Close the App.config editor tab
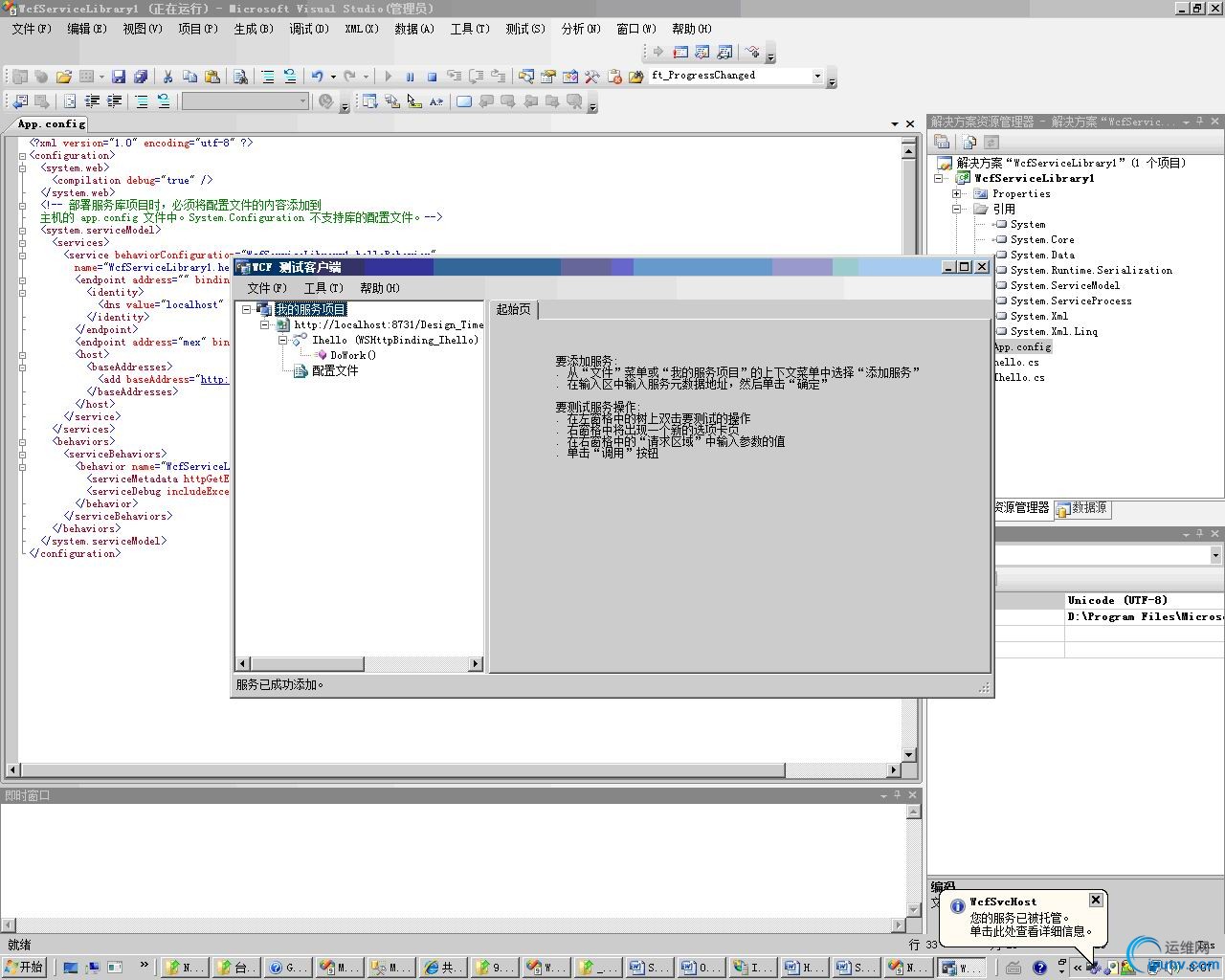 tap(910, 123)
